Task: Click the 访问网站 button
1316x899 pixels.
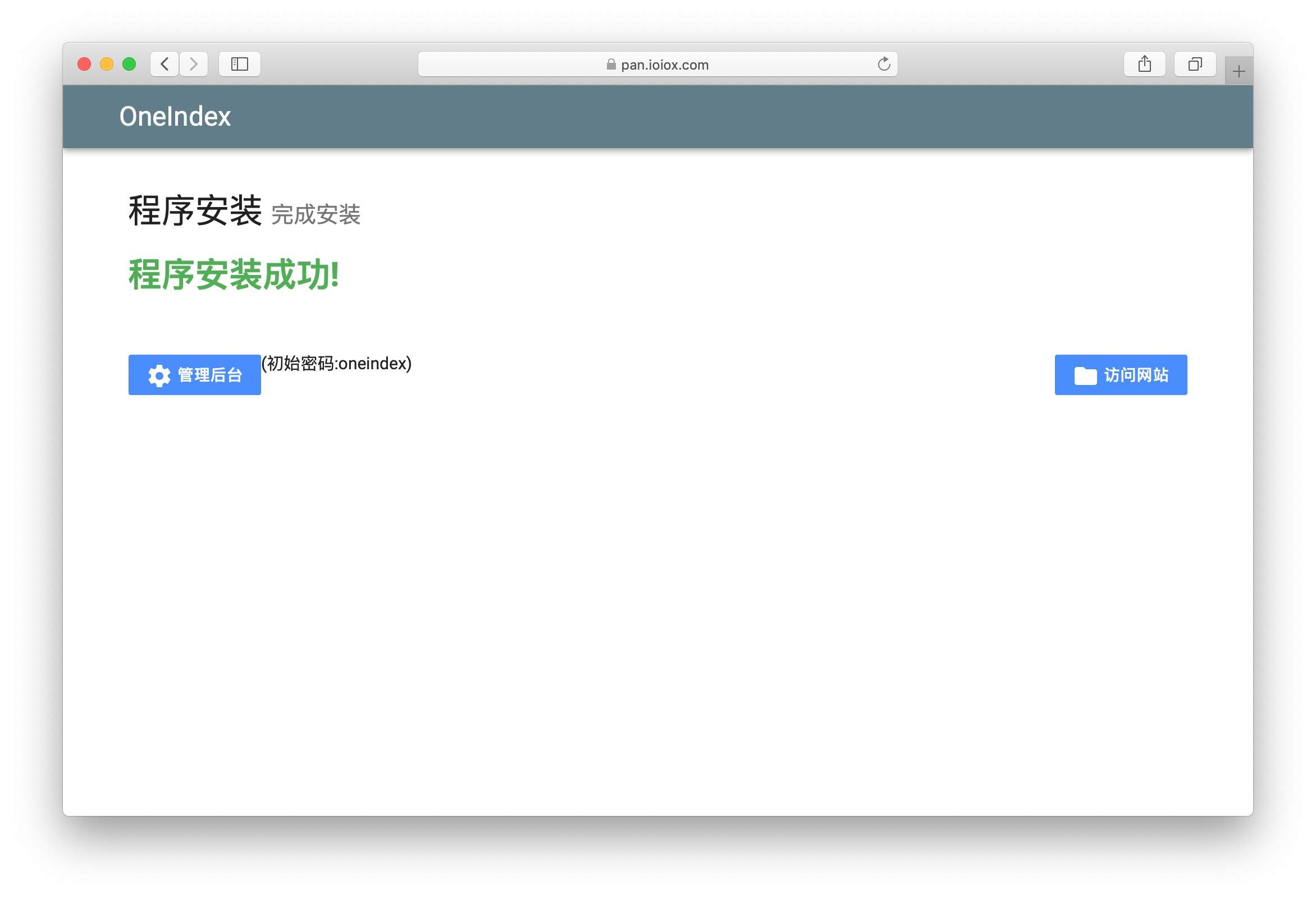Action: (1120, 375)
